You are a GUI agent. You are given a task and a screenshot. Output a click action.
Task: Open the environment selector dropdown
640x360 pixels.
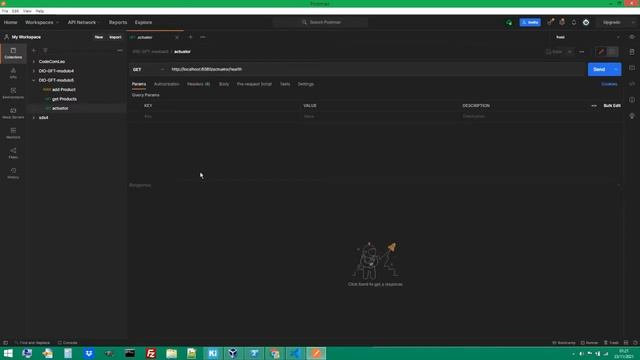[588, 37]
